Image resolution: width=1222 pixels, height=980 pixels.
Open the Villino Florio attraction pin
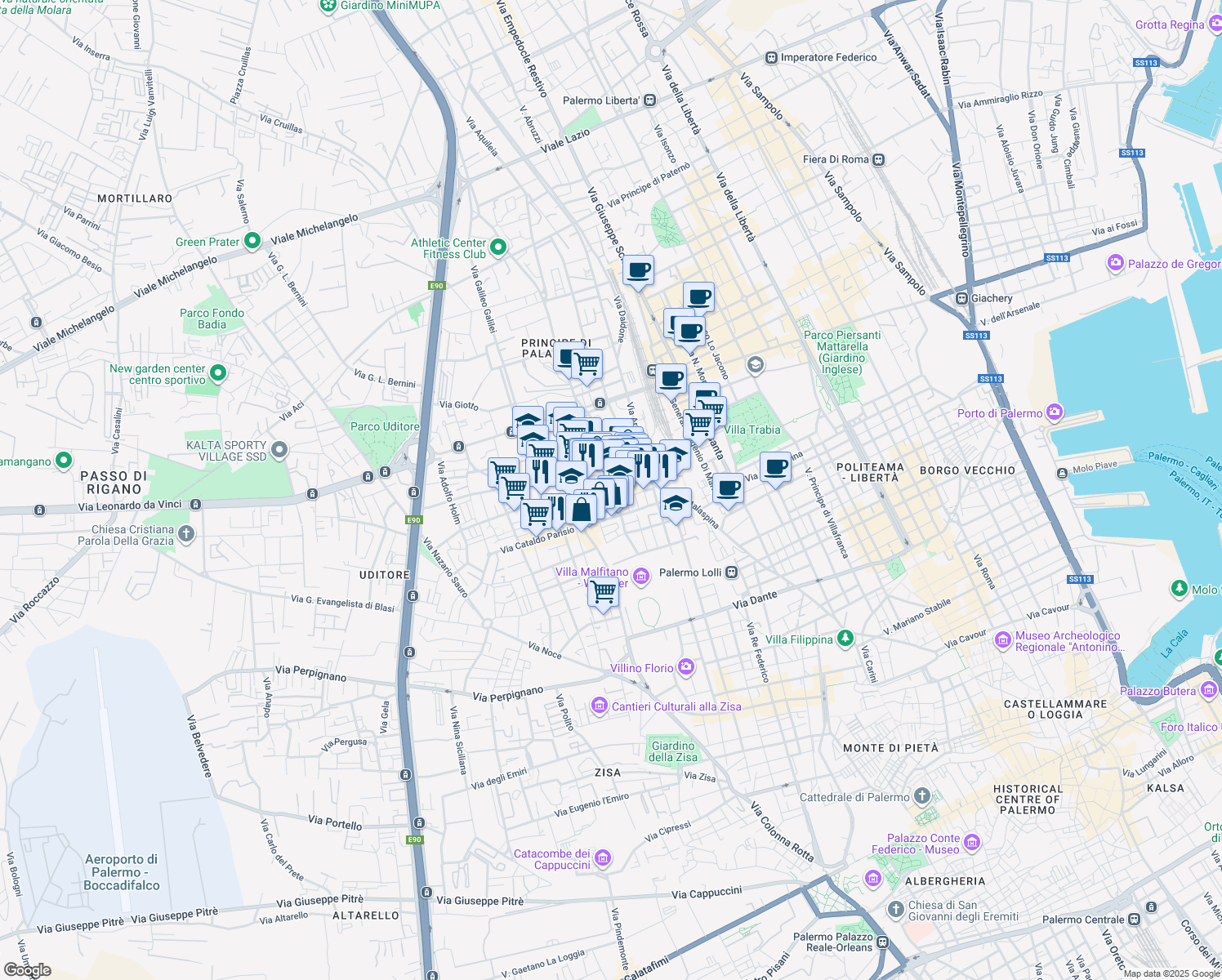(685, 667)
